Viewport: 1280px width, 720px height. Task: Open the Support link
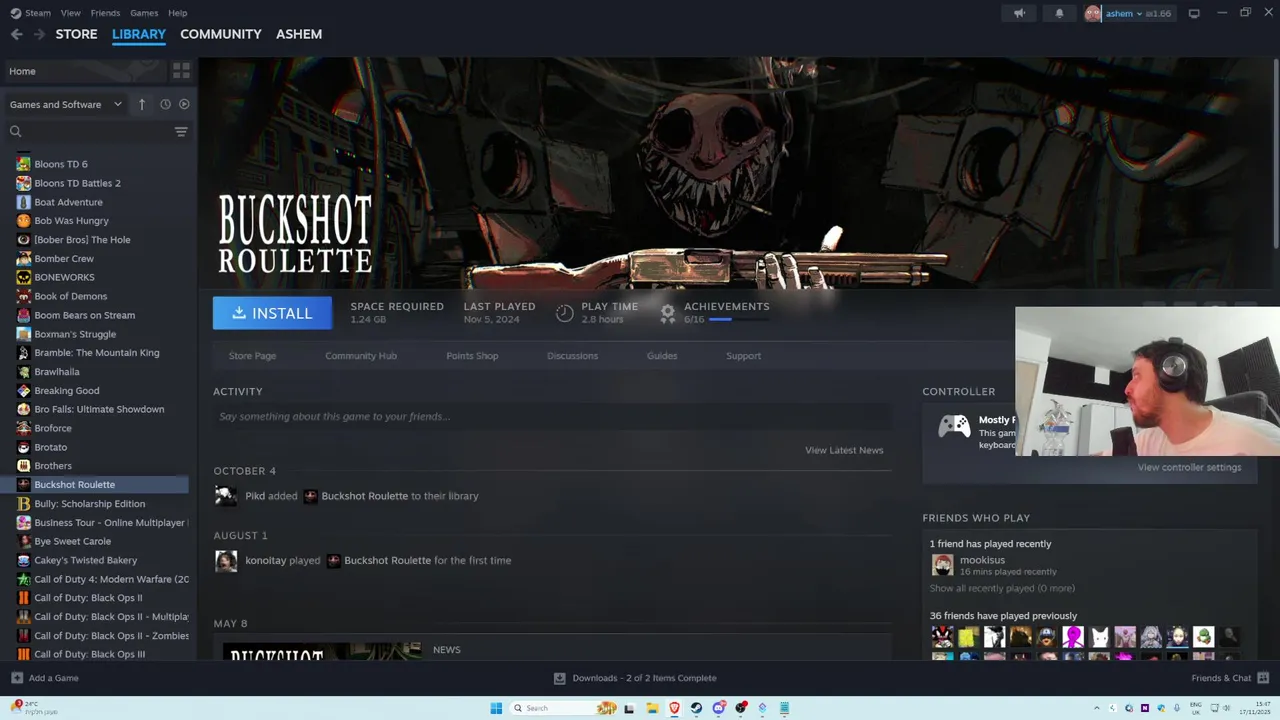[x=743, y=356]
